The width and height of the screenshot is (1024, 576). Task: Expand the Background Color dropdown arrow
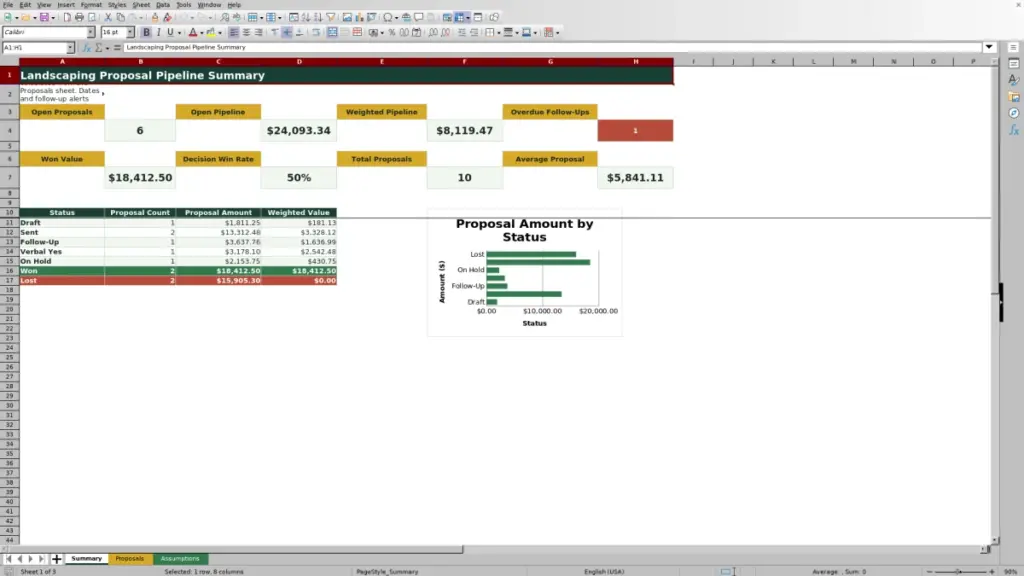click(220, 33)
